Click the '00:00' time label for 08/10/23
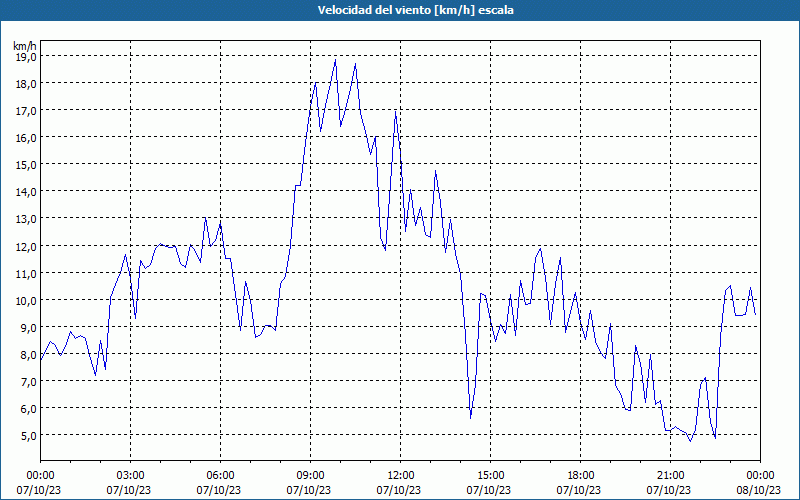800x500 pixels. (x=760, y=476)
